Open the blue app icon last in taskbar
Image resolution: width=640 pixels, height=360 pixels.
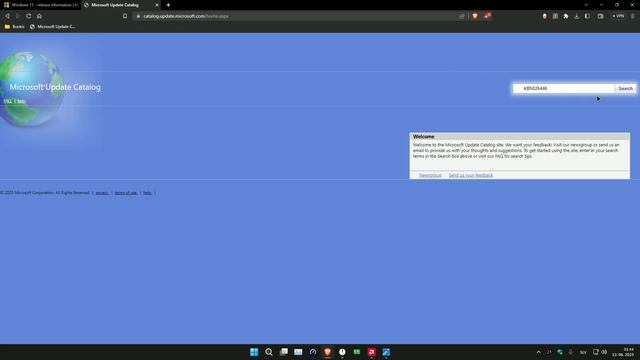[386, 352]
